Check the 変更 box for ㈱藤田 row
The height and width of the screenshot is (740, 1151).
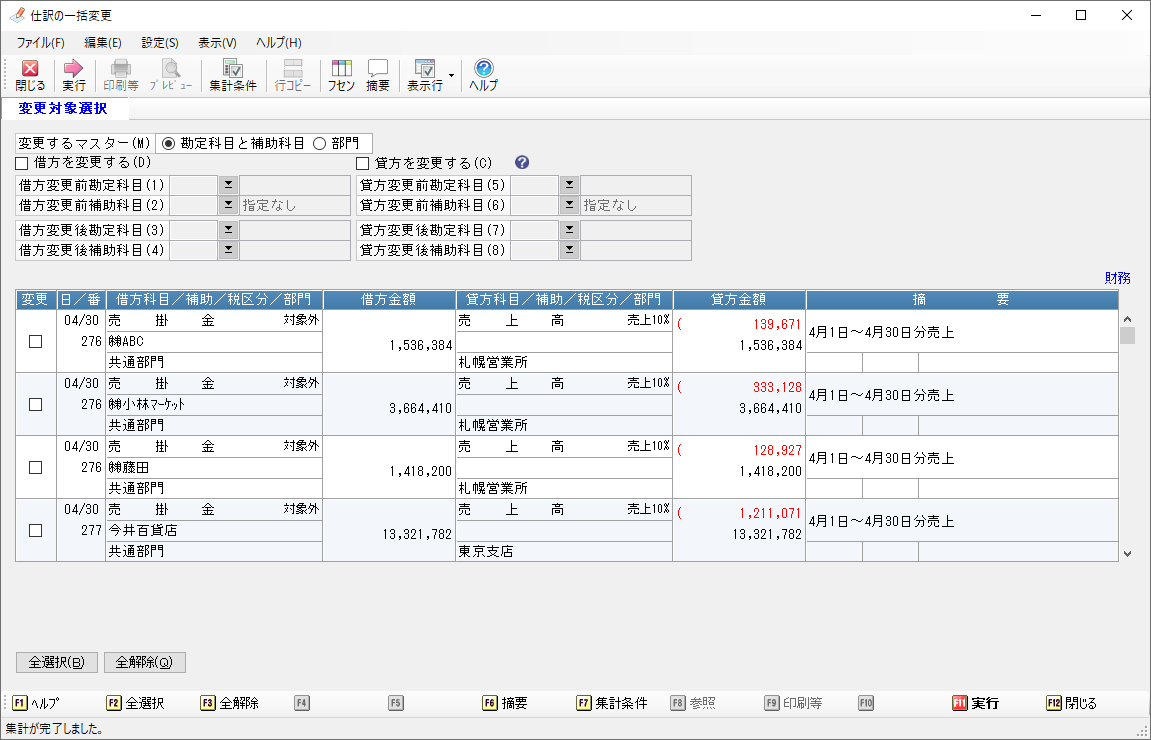pos(35,468)
